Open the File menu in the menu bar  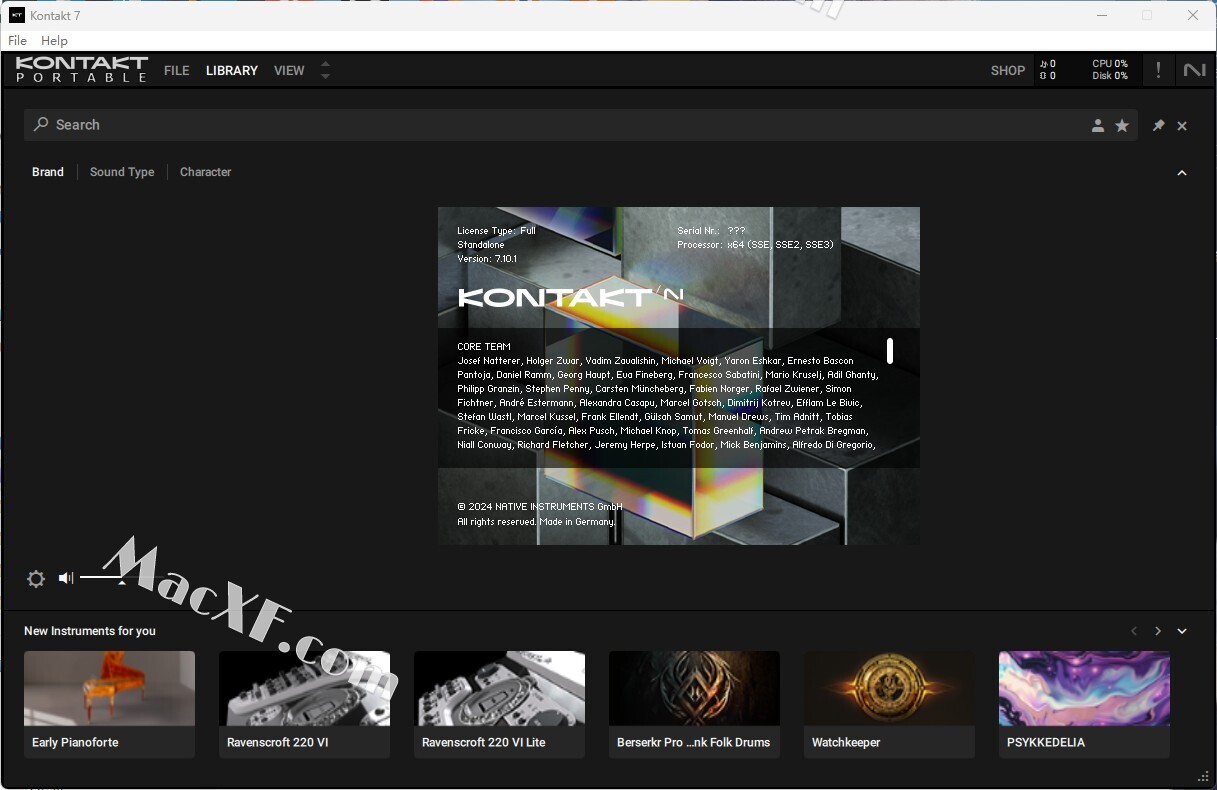pyautogui.click(x=17, y=41)
